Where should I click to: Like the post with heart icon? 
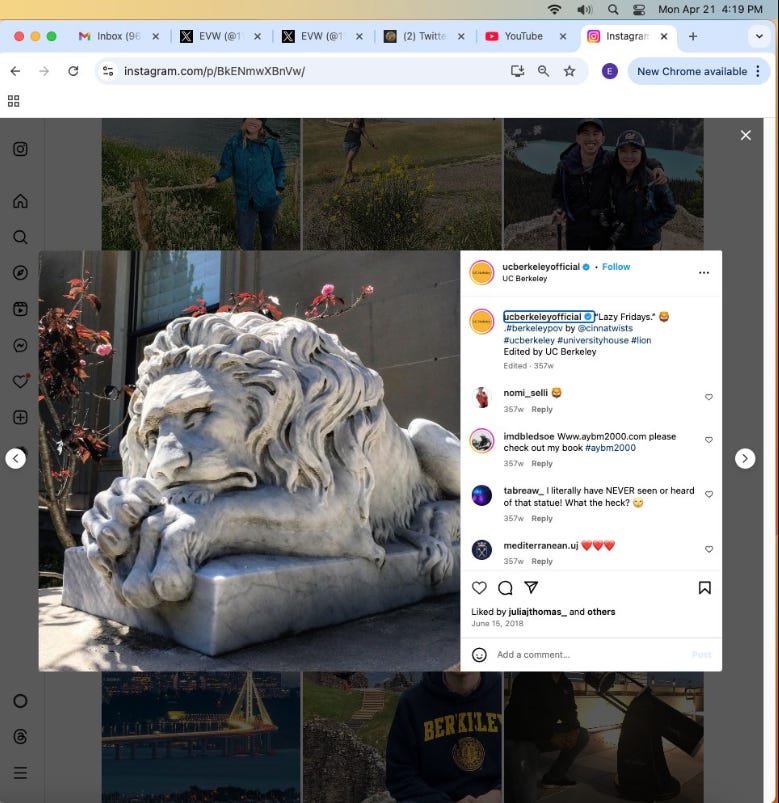479,587
